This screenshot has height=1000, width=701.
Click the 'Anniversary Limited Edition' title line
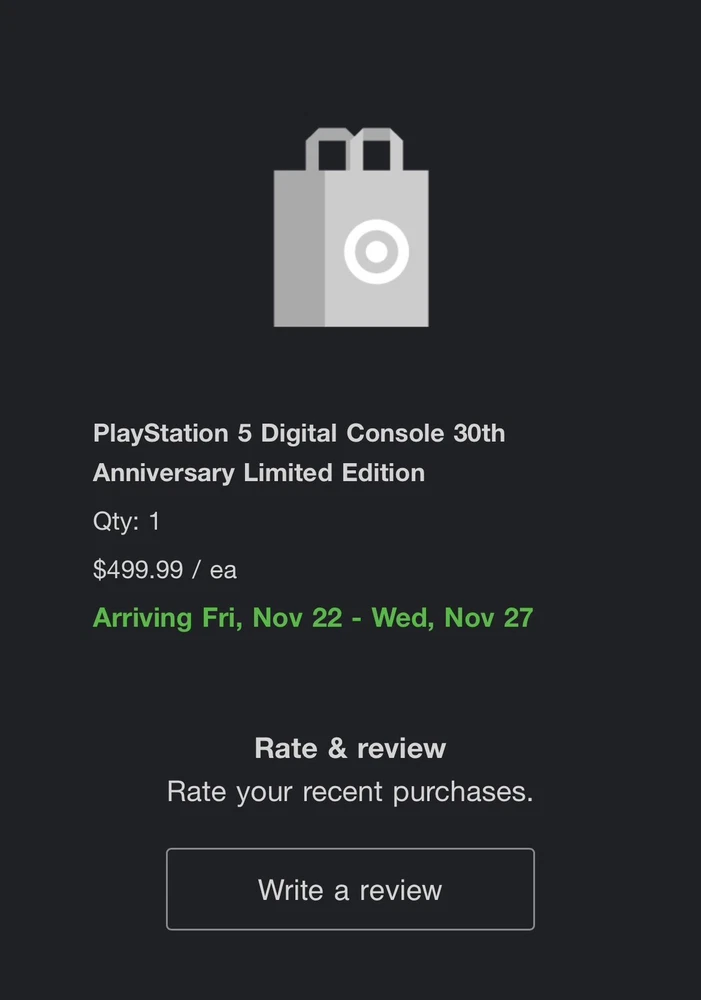point(259,473)
